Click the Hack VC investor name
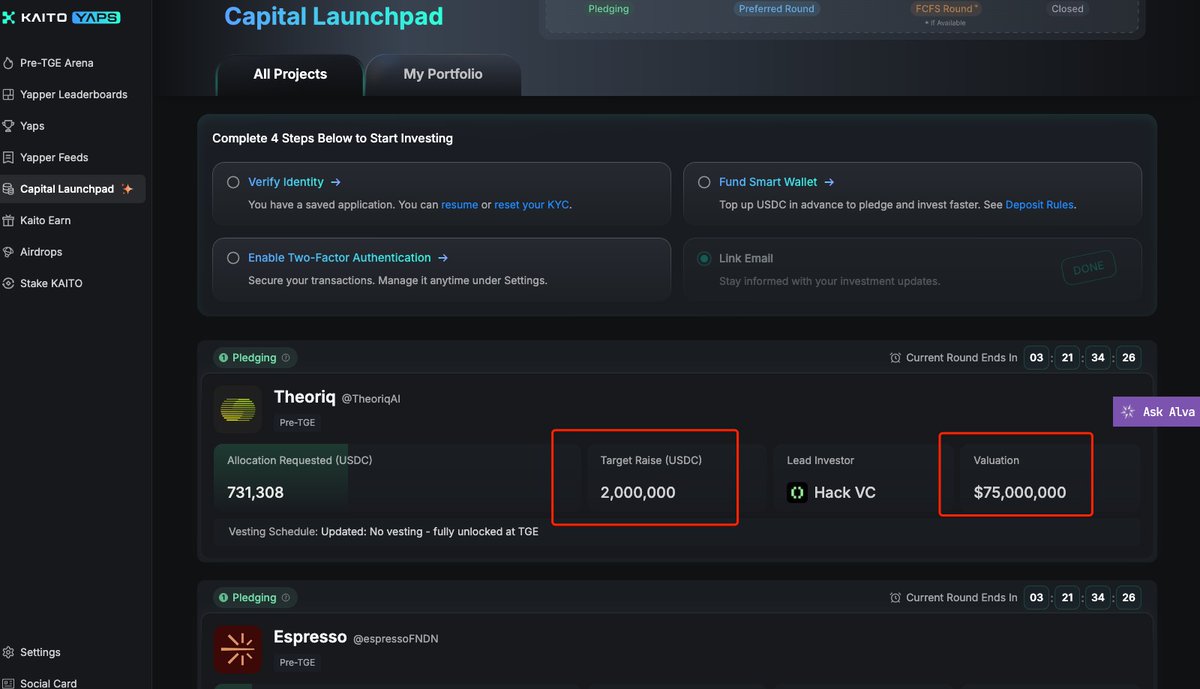The image size is (1200, 689). pyautogui.click(x=845, y=492)
